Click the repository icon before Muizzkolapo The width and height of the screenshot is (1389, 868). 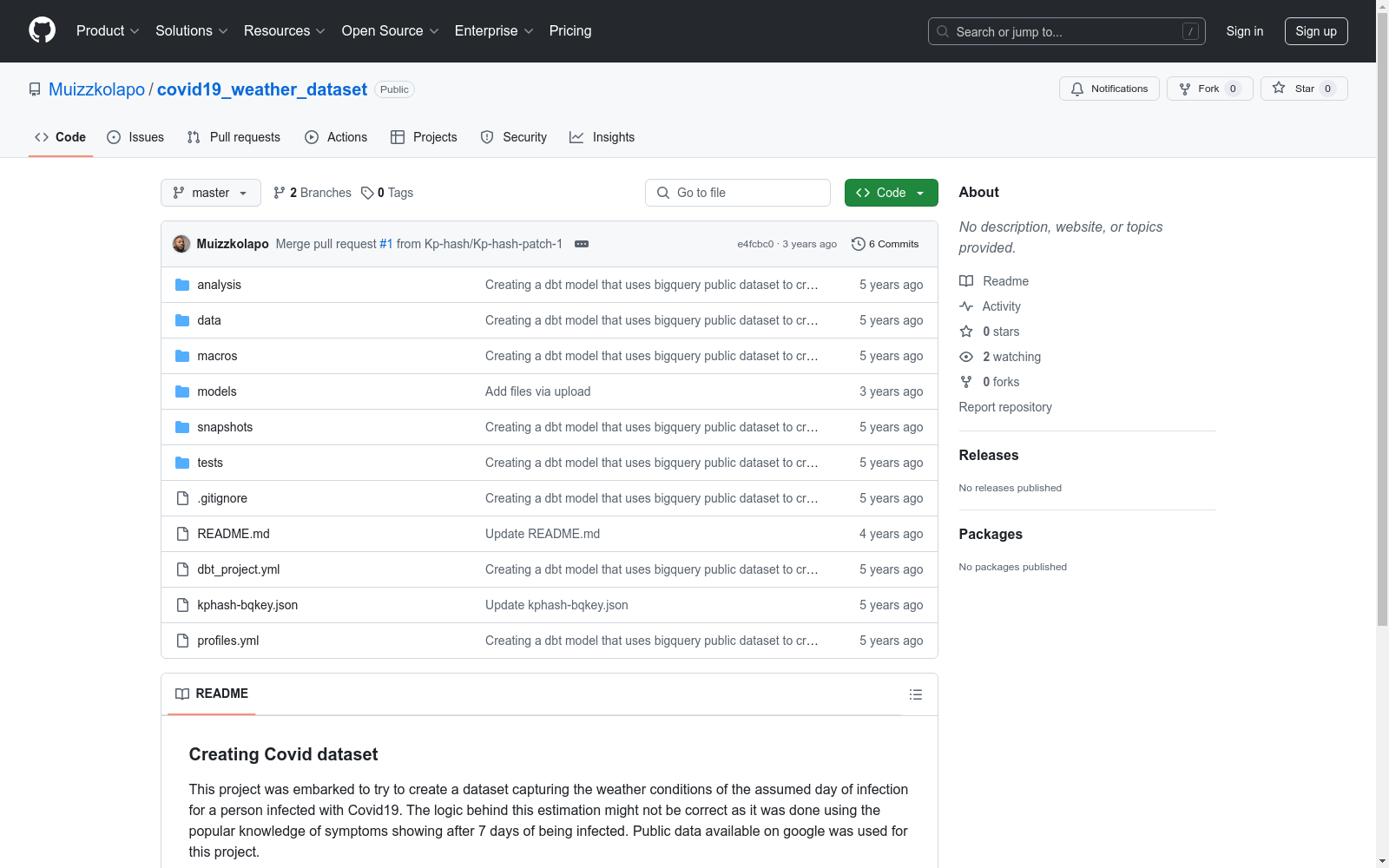tap(35, 89)
